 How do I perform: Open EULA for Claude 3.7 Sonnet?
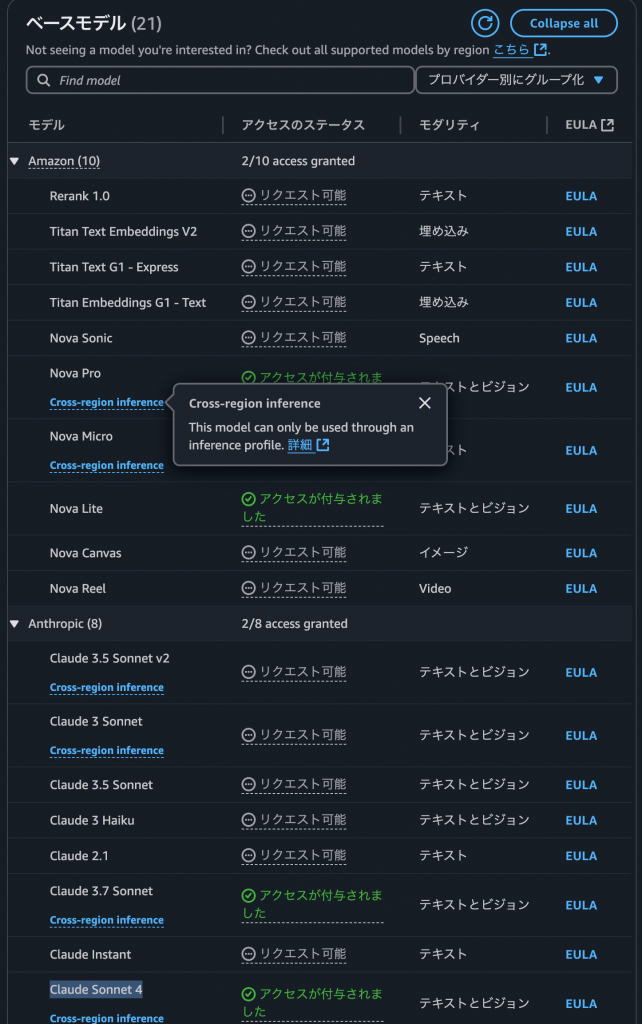coord(581,905)
